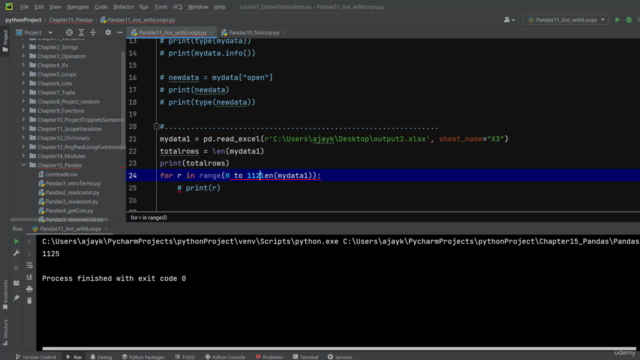Expand Chapter9_Functions folder

coord(23,111)
